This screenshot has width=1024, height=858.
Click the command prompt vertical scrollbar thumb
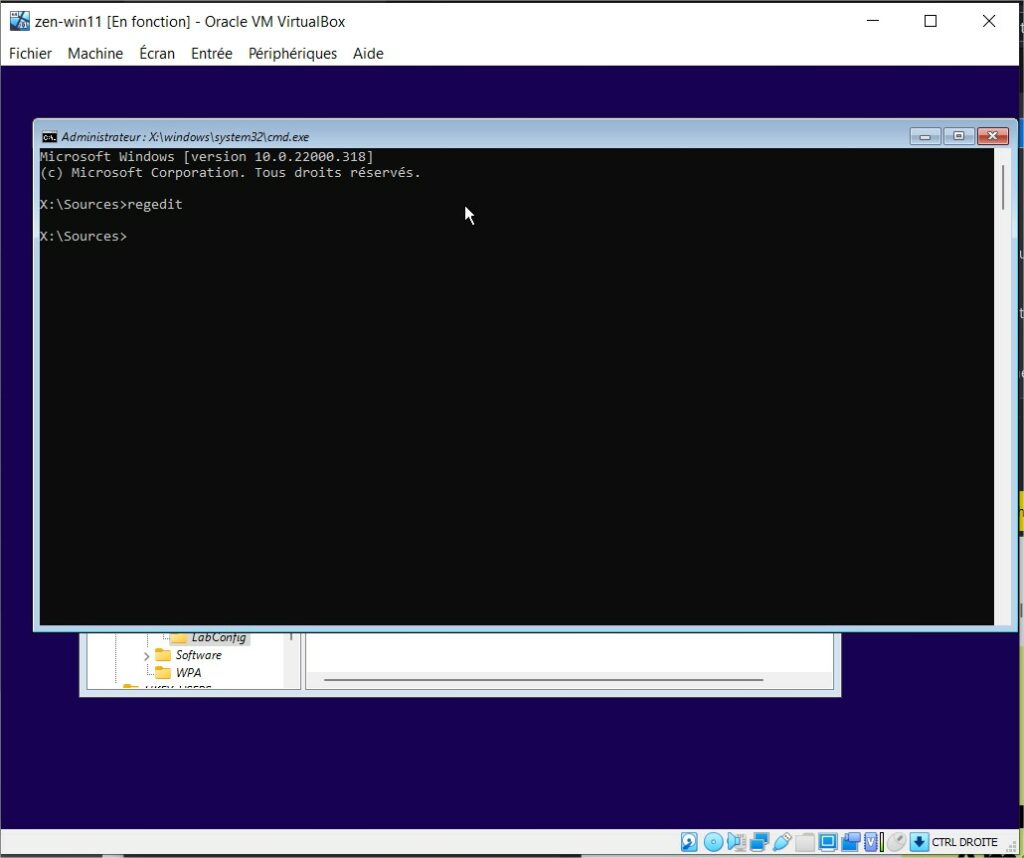point(1003,188)
